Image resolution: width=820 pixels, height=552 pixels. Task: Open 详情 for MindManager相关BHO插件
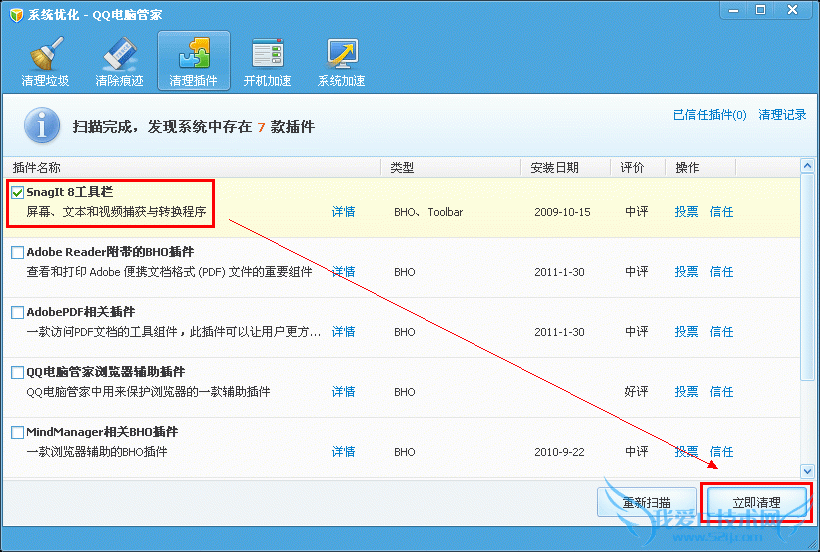point(344,452)
